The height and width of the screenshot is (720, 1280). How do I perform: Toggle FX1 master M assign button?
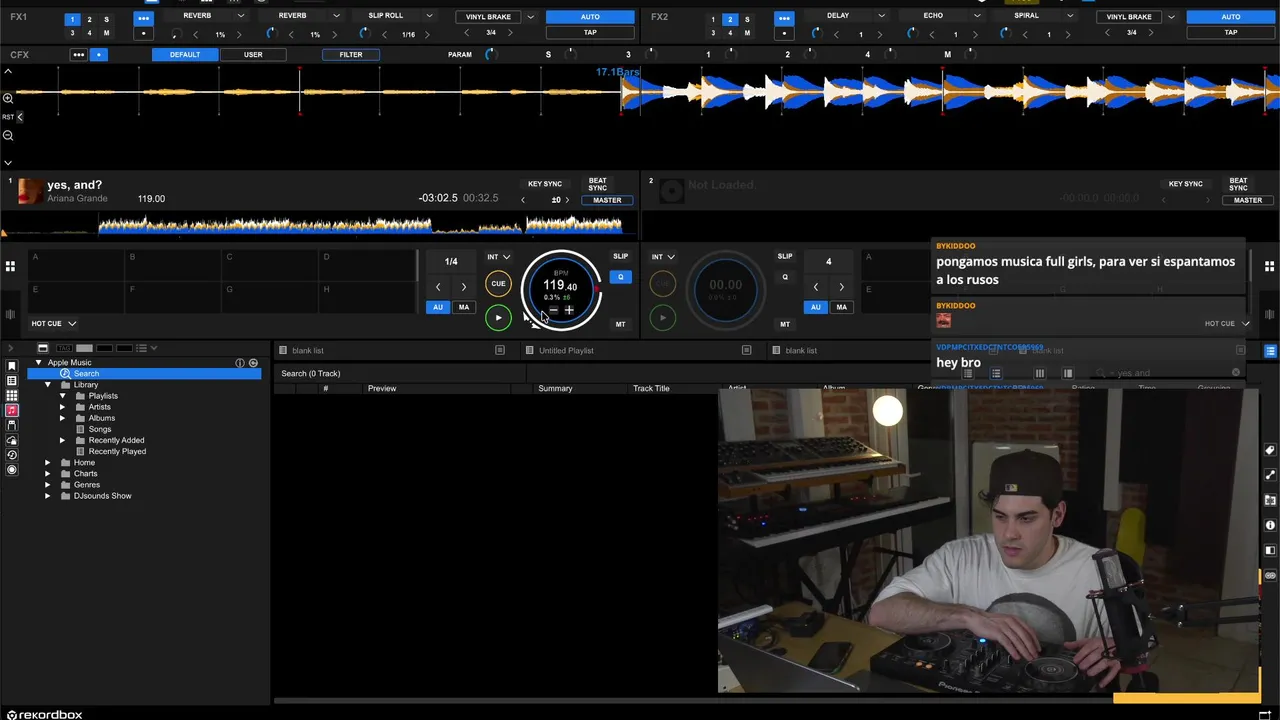point(106,33)
